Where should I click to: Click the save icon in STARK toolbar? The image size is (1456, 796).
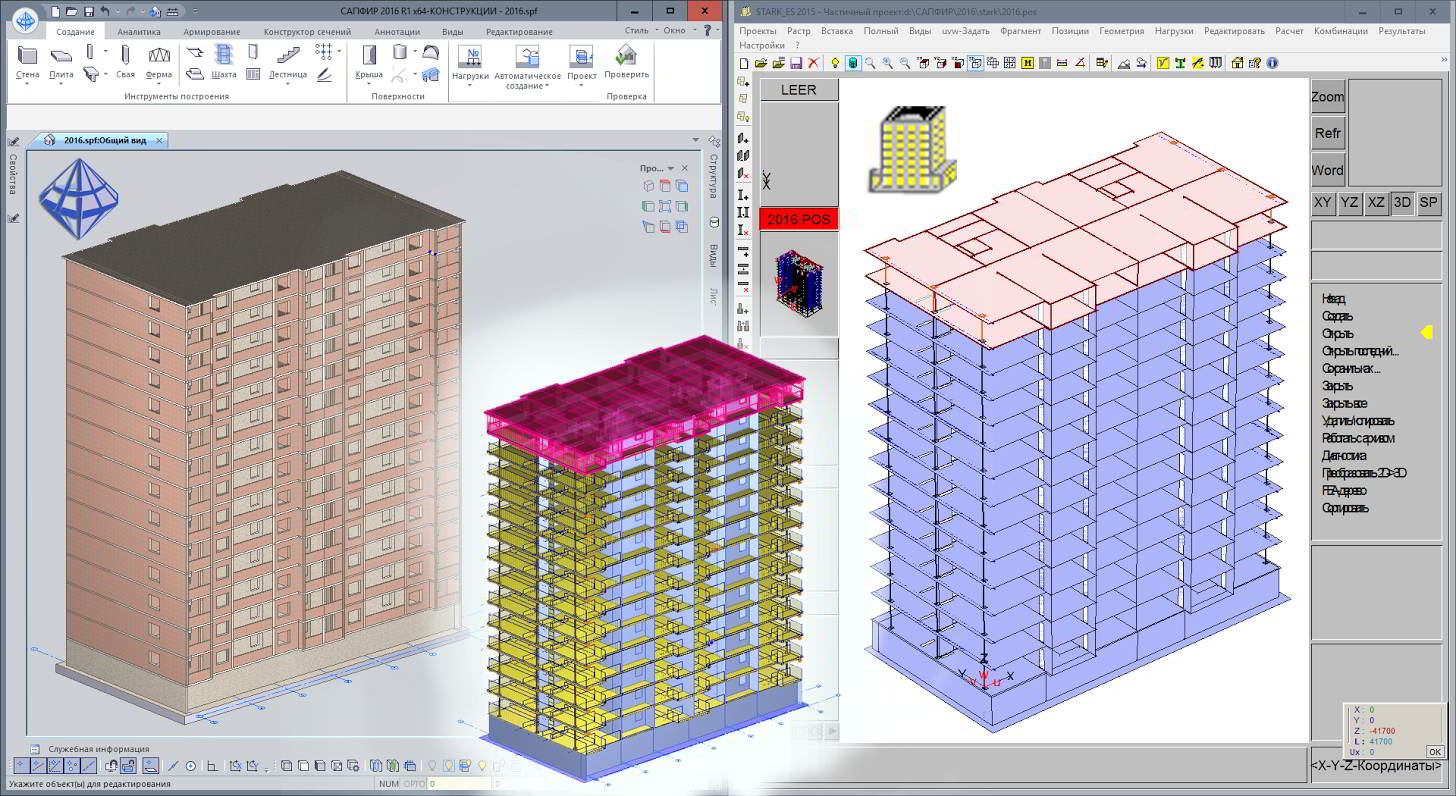coord(796,63)
